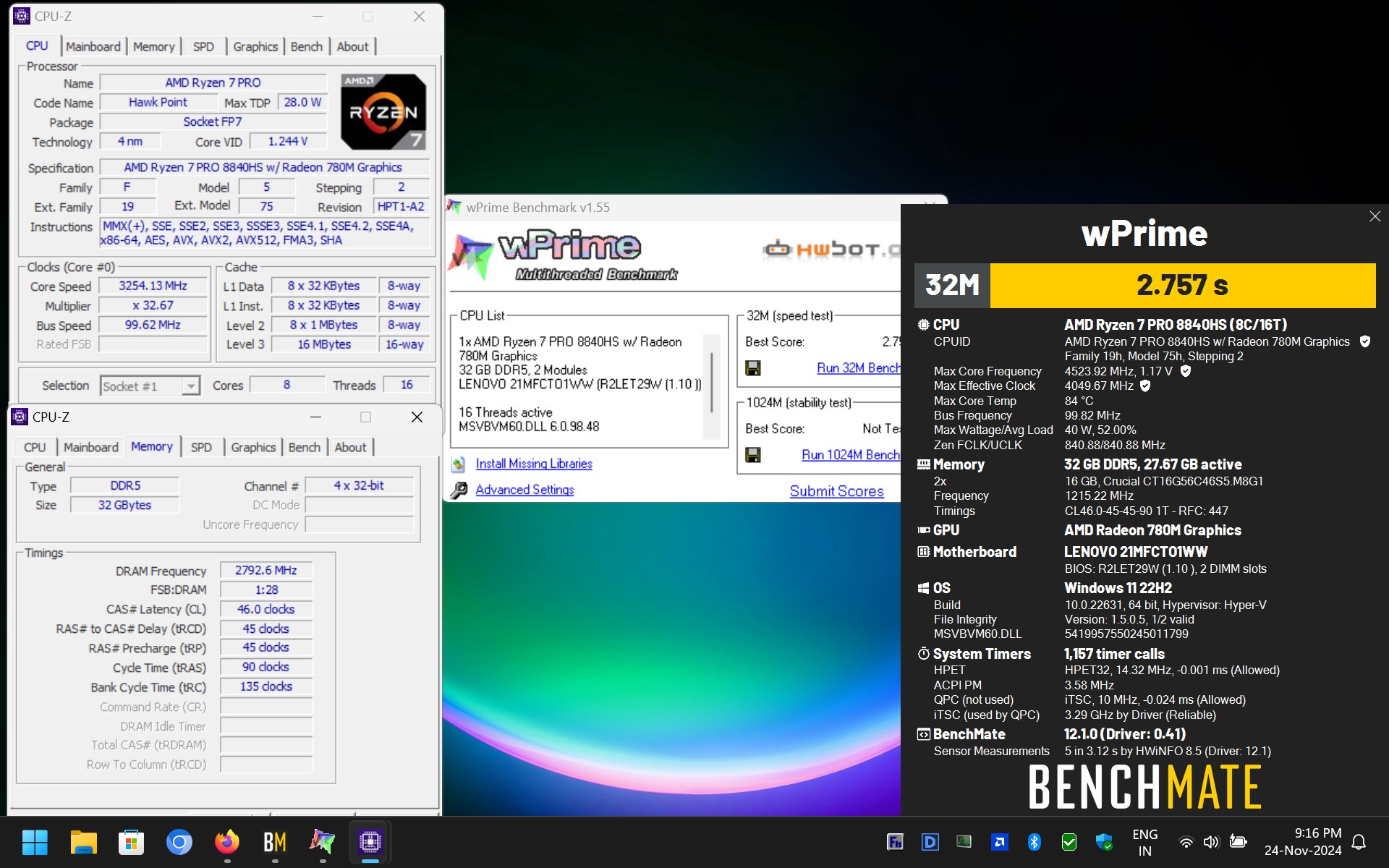Click HWBOT logo in wPrime
The height and width of the screenshot is (868, 1389).
[832, 250]
